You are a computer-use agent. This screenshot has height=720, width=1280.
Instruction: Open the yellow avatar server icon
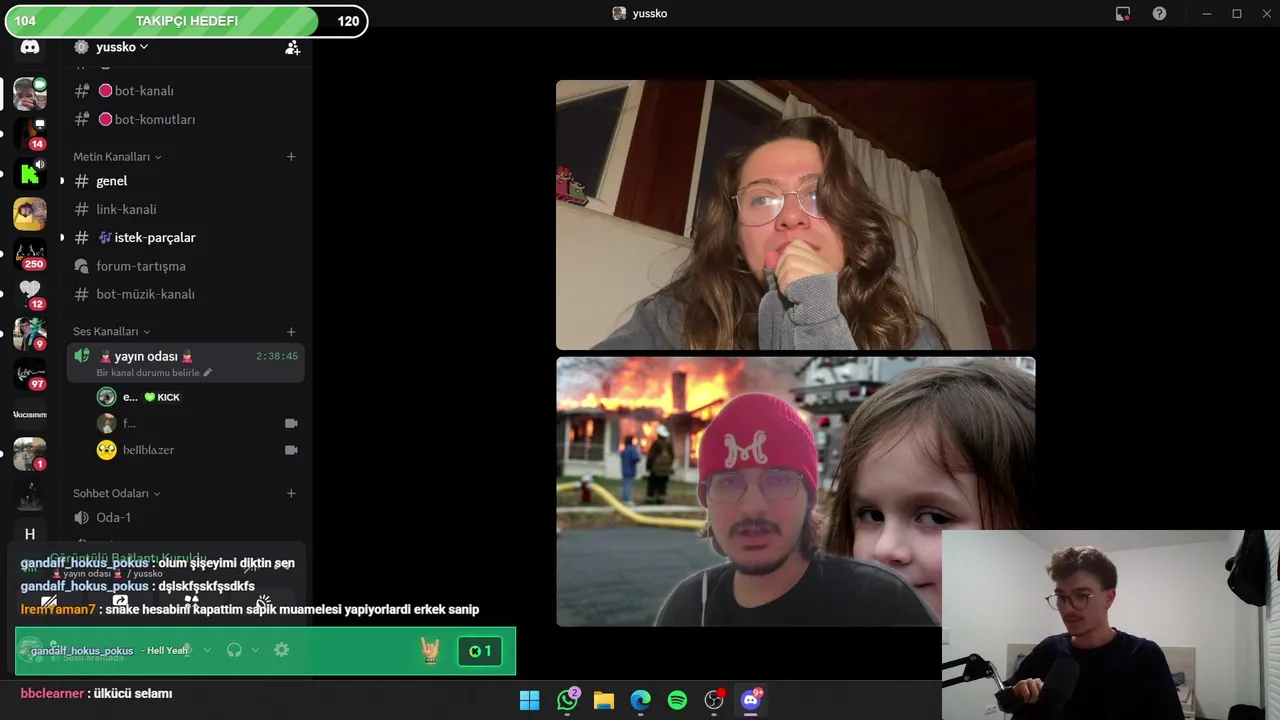coord(30,214)
